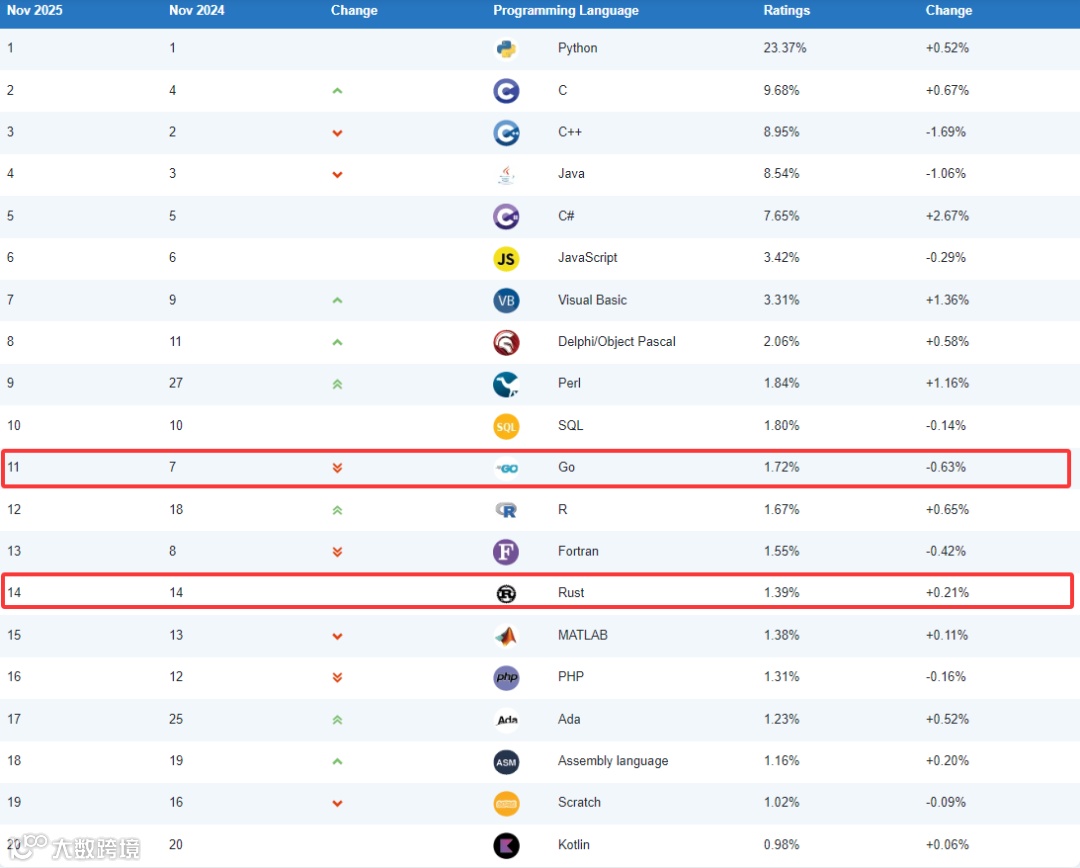Image resolution: width=1080 pixels, height=868 pixels.
Task: Click the Delphi/Object Pascal language name
Action: (616, 342)
